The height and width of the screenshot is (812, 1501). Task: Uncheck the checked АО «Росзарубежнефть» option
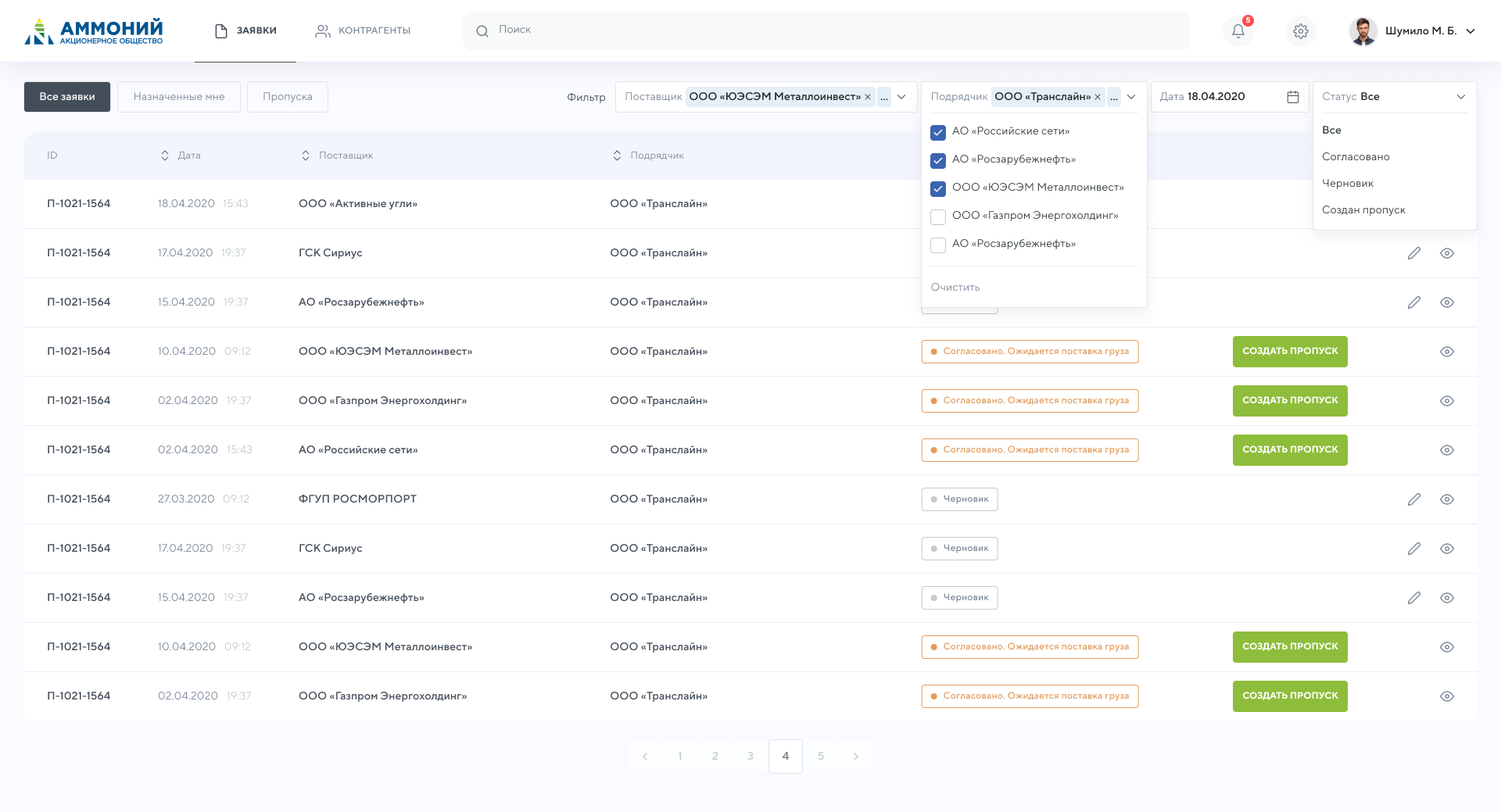coord(938,160)
